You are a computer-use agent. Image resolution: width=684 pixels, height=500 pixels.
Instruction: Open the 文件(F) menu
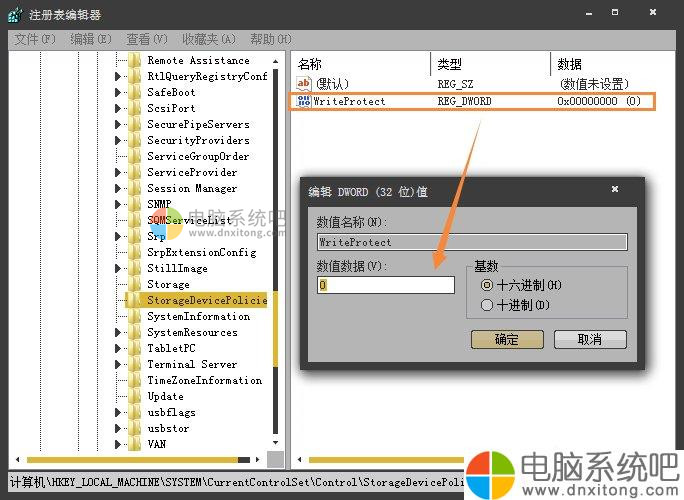[x=35, y=39]
